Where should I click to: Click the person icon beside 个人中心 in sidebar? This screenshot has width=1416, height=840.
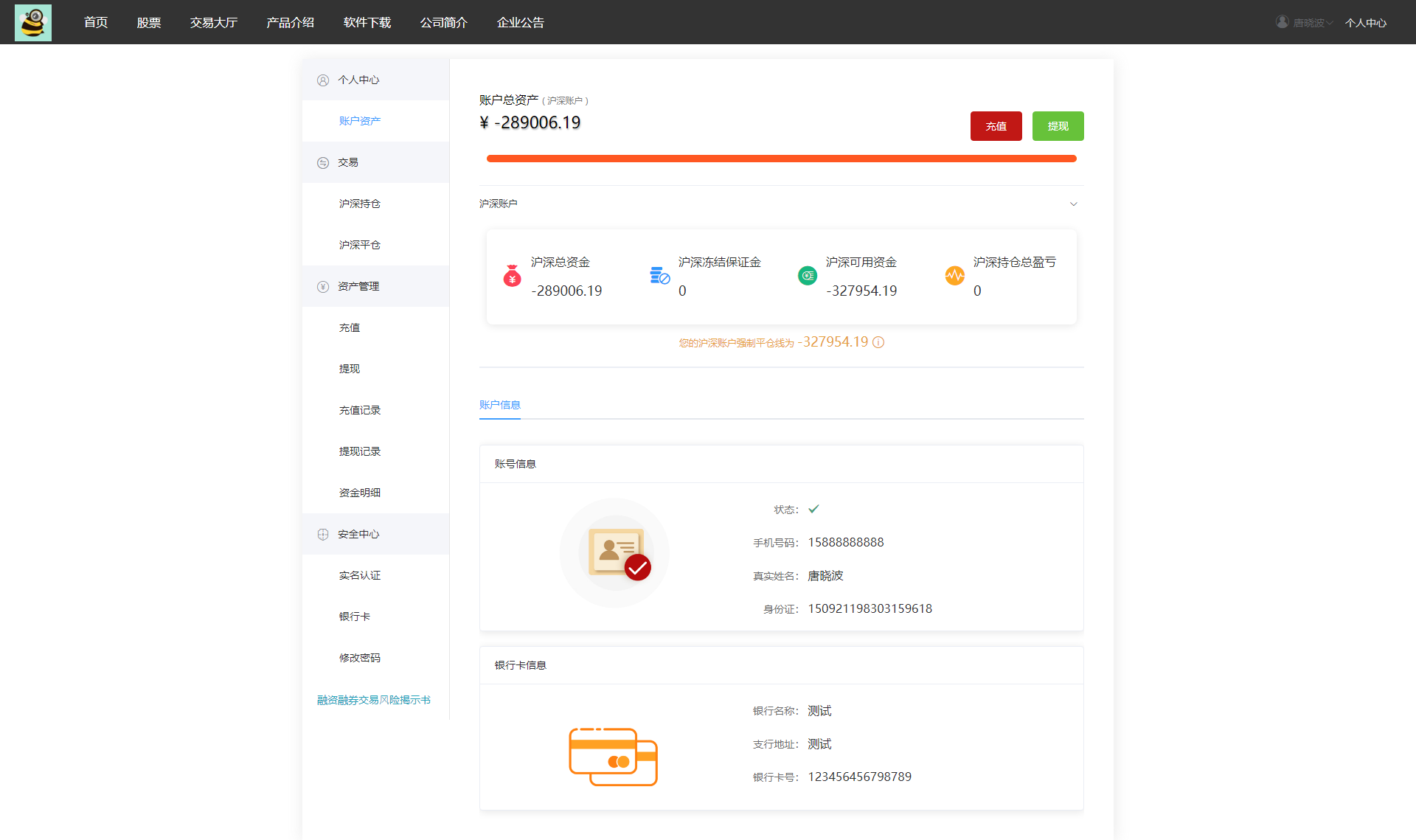(322, 80)
